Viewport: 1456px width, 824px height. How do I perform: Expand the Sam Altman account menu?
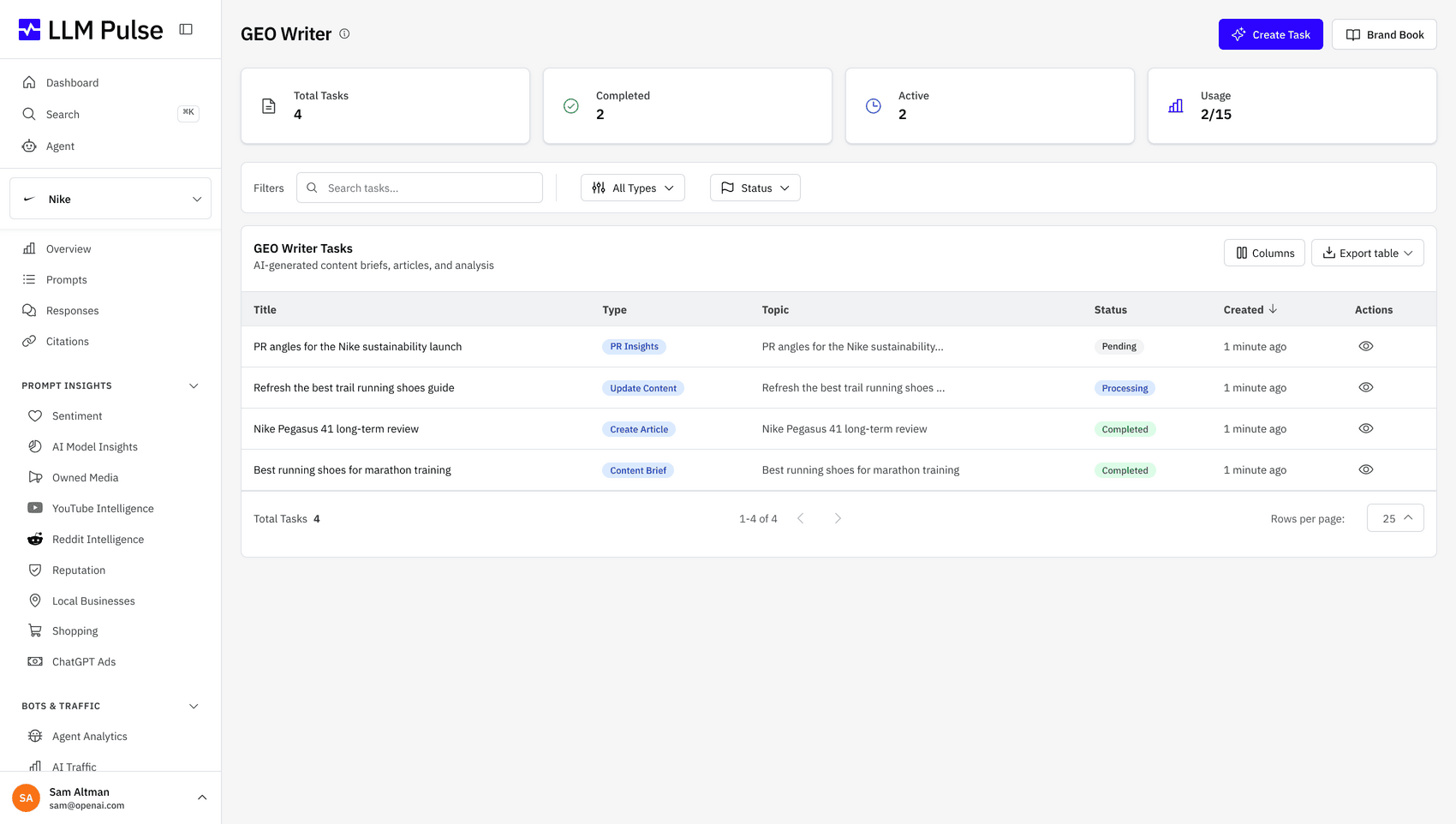coord(202,797)
